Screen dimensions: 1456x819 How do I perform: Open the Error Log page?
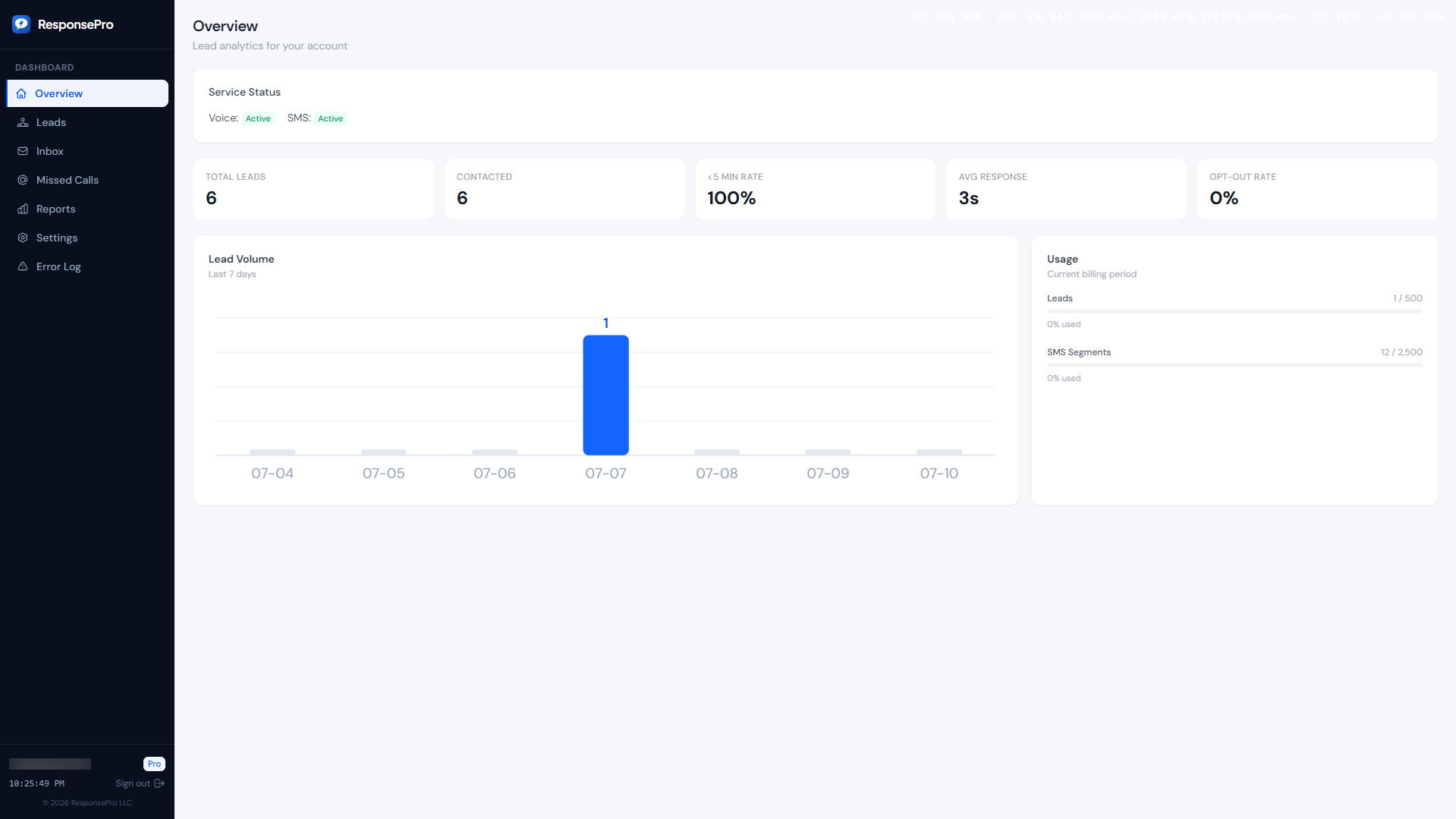[x=87, y=266]
